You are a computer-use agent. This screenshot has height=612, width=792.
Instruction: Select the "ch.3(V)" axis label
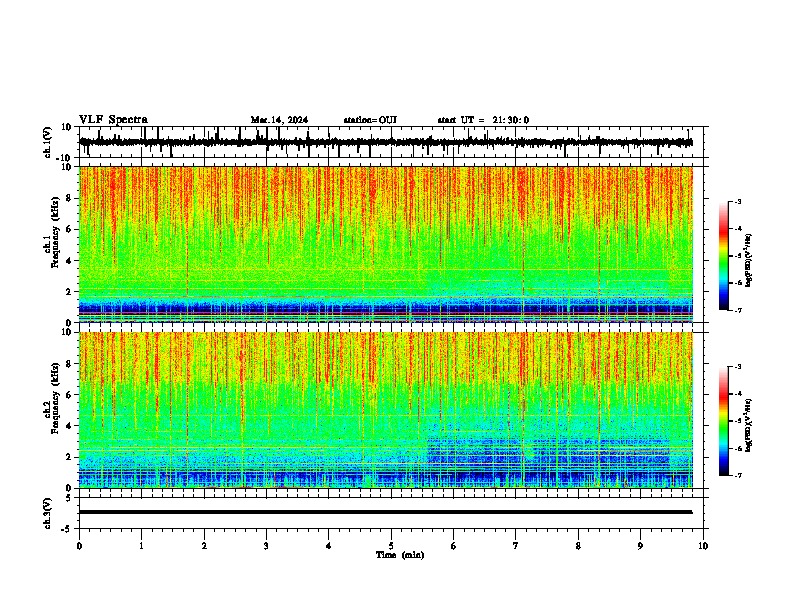[47, 513]
